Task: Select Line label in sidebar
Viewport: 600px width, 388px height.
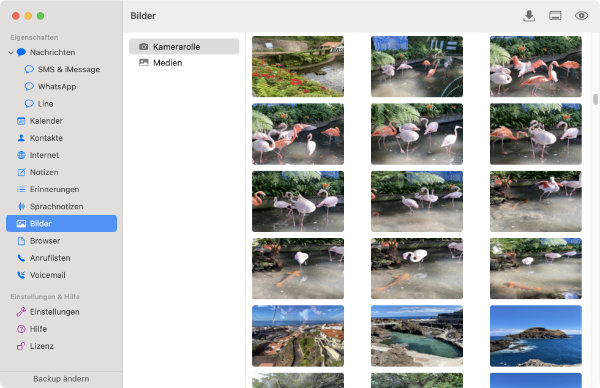Action: pos(46,104)
